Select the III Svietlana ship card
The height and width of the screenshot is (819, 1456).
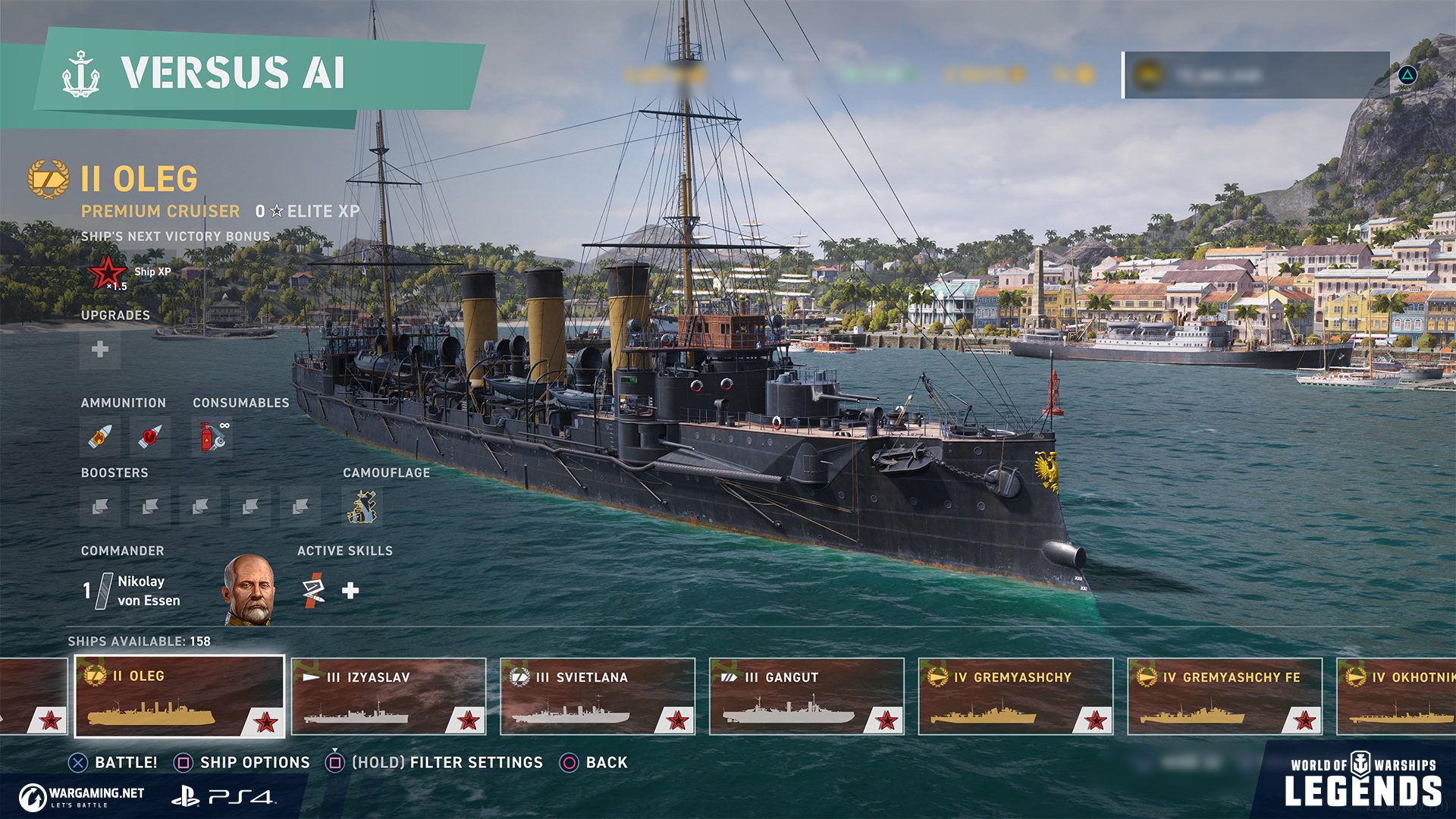[598, 696]
